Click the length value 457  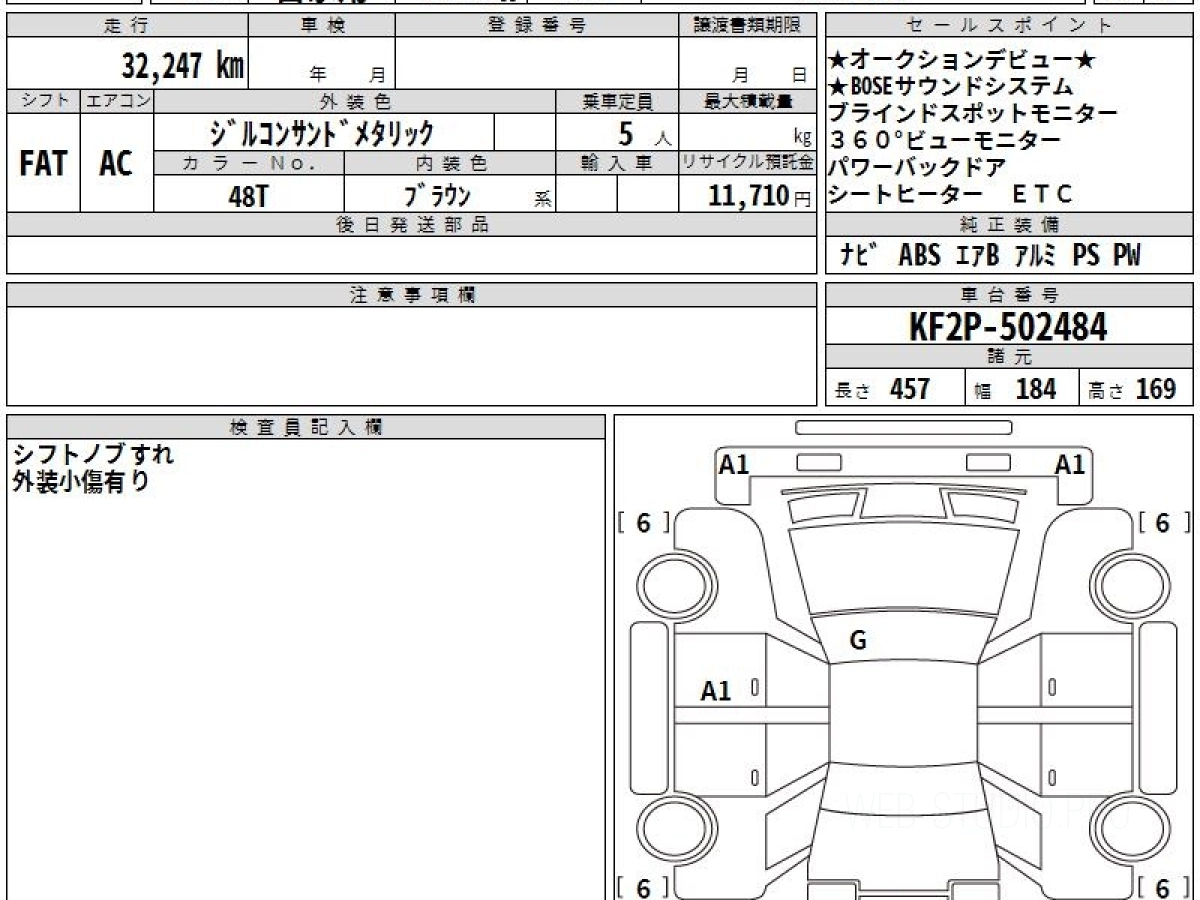(x=910, y=389)
